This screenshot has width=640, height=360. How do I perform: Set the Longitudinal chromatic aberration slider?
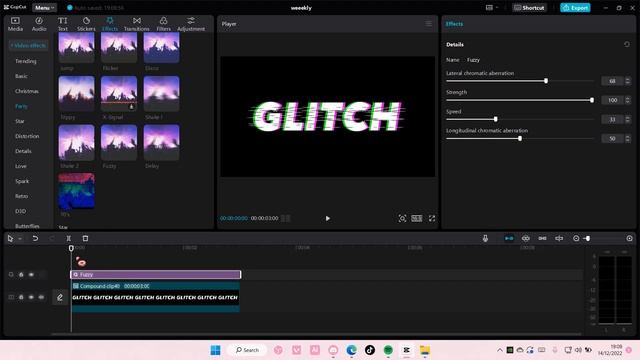[520, 138]
